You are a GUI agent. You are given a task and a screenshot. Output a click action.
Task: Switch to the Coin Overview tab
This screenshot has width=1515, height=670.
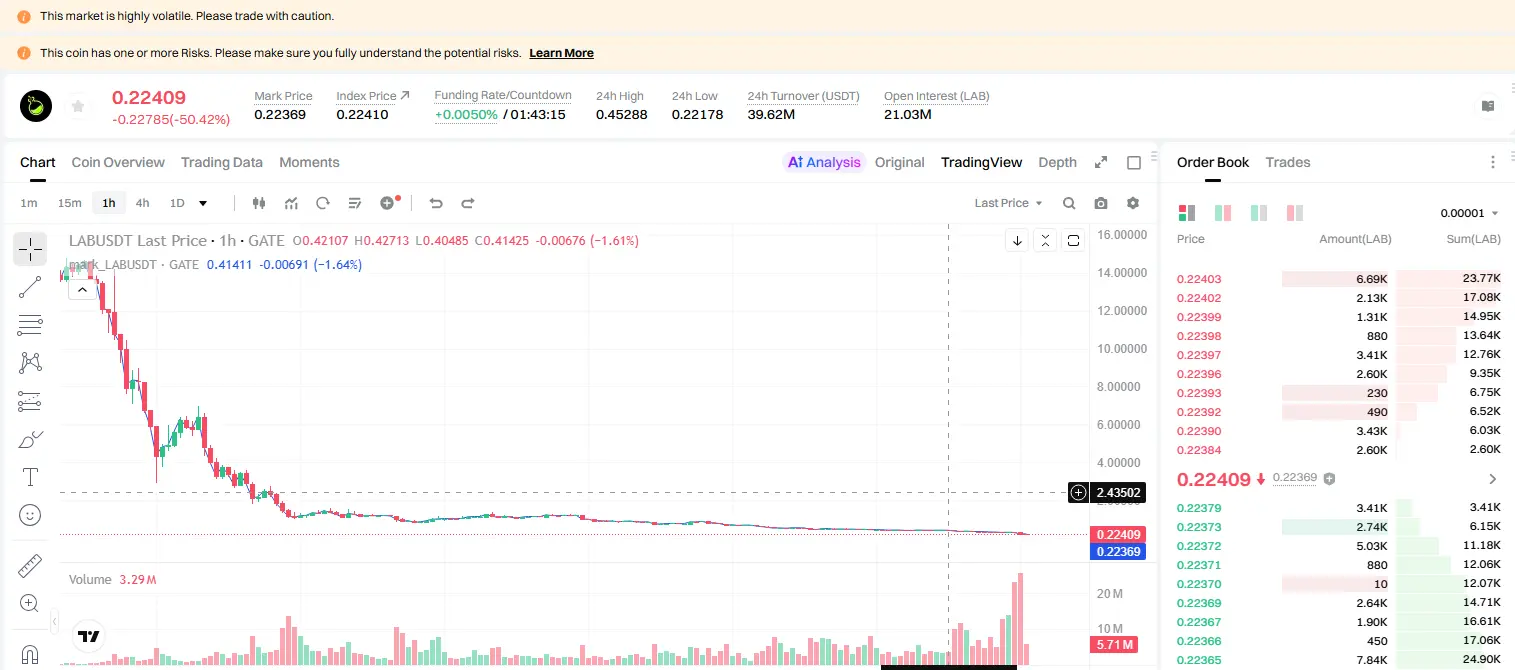(x=118, y=162)
